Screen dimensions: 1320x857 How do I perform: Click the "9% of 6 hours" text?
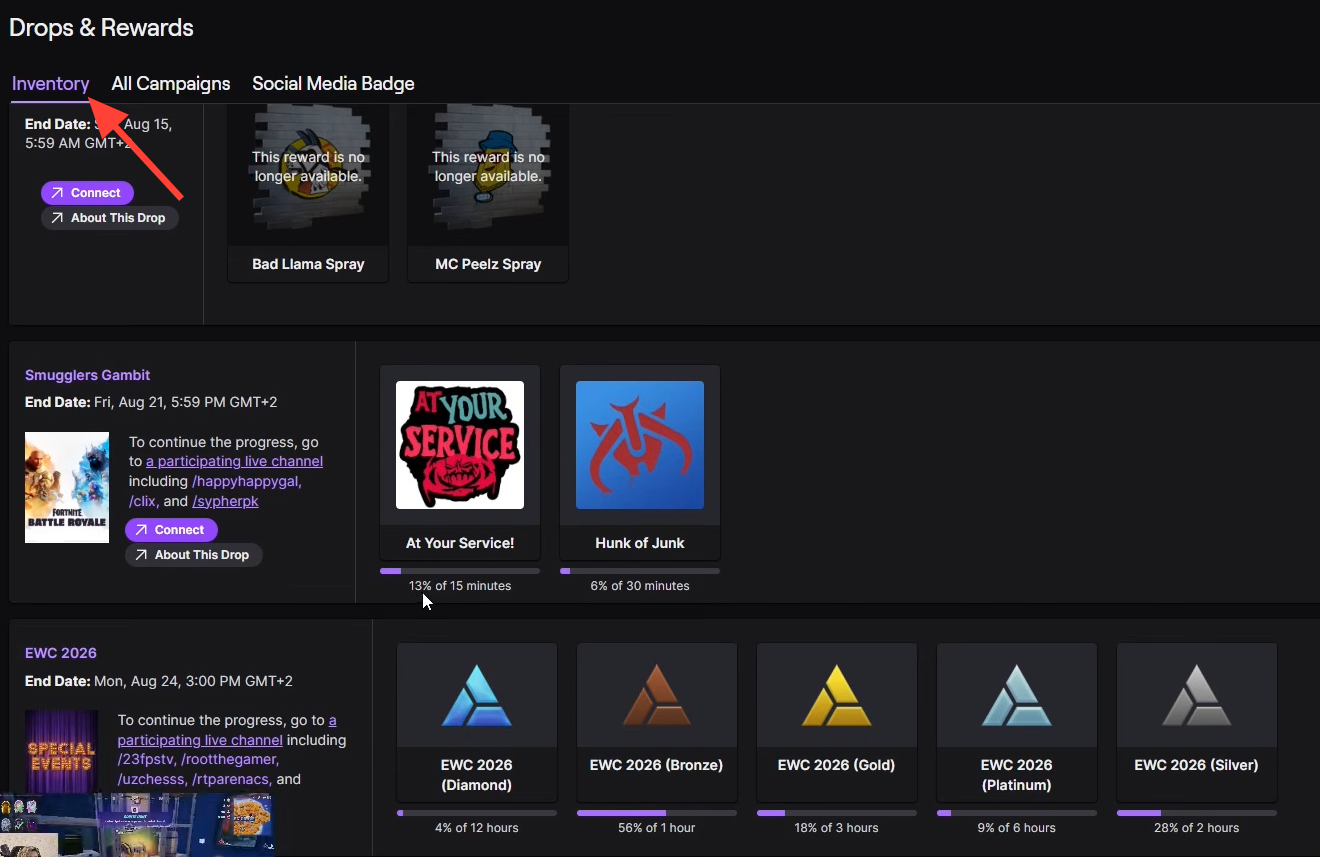(1017, 828)
